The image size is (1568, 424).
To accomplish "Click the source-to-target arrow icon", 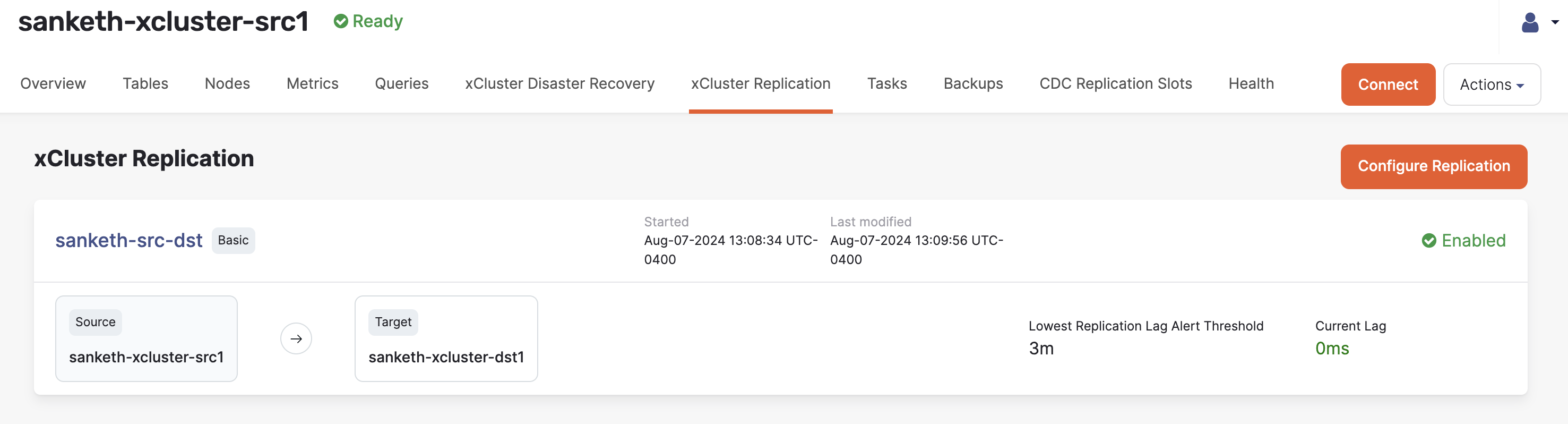I will (x=296, y=338).
